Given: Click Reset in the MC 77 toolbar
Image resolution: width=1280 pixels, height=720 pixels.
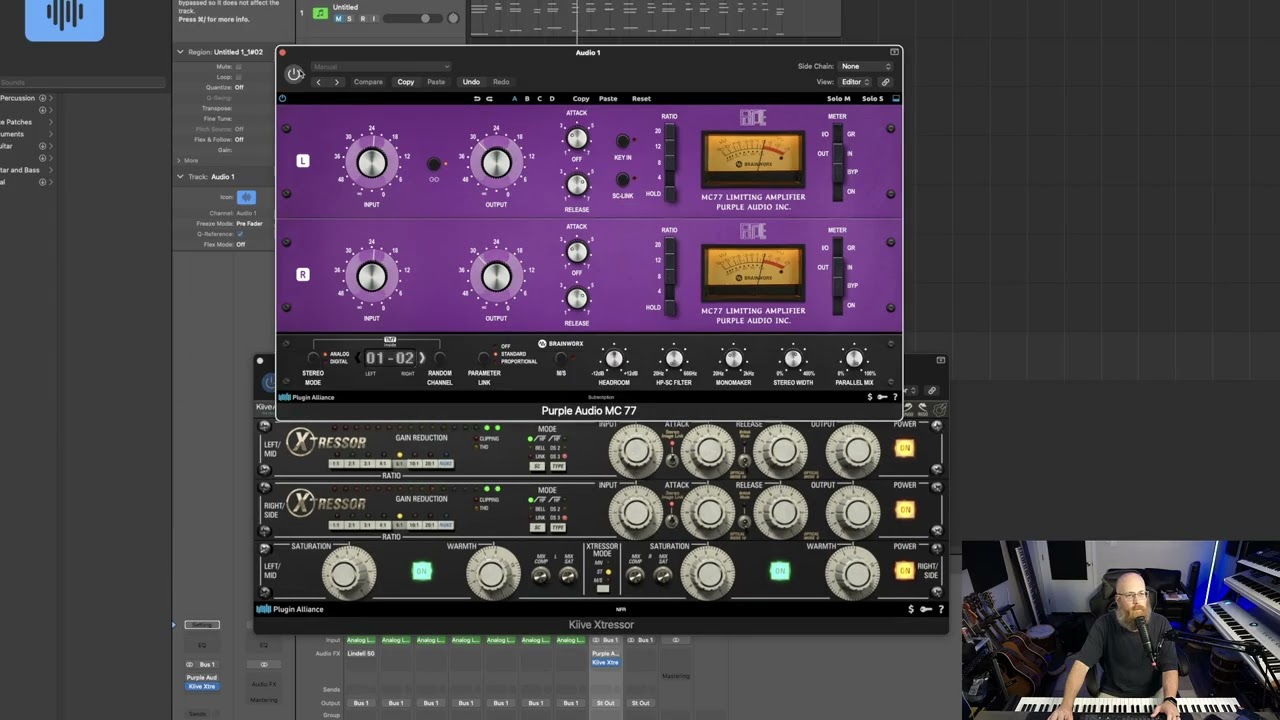Looking at the screenshot, I should click(x=641, y=99).
